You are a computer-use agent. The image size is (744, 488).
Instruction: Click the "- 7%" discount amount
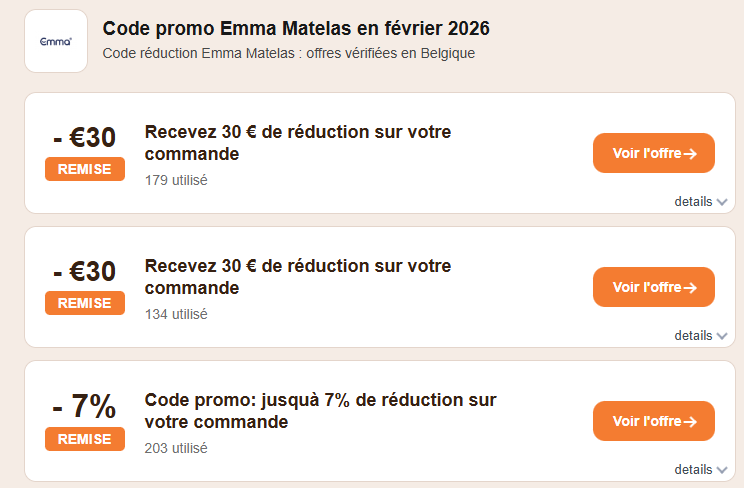85,406
